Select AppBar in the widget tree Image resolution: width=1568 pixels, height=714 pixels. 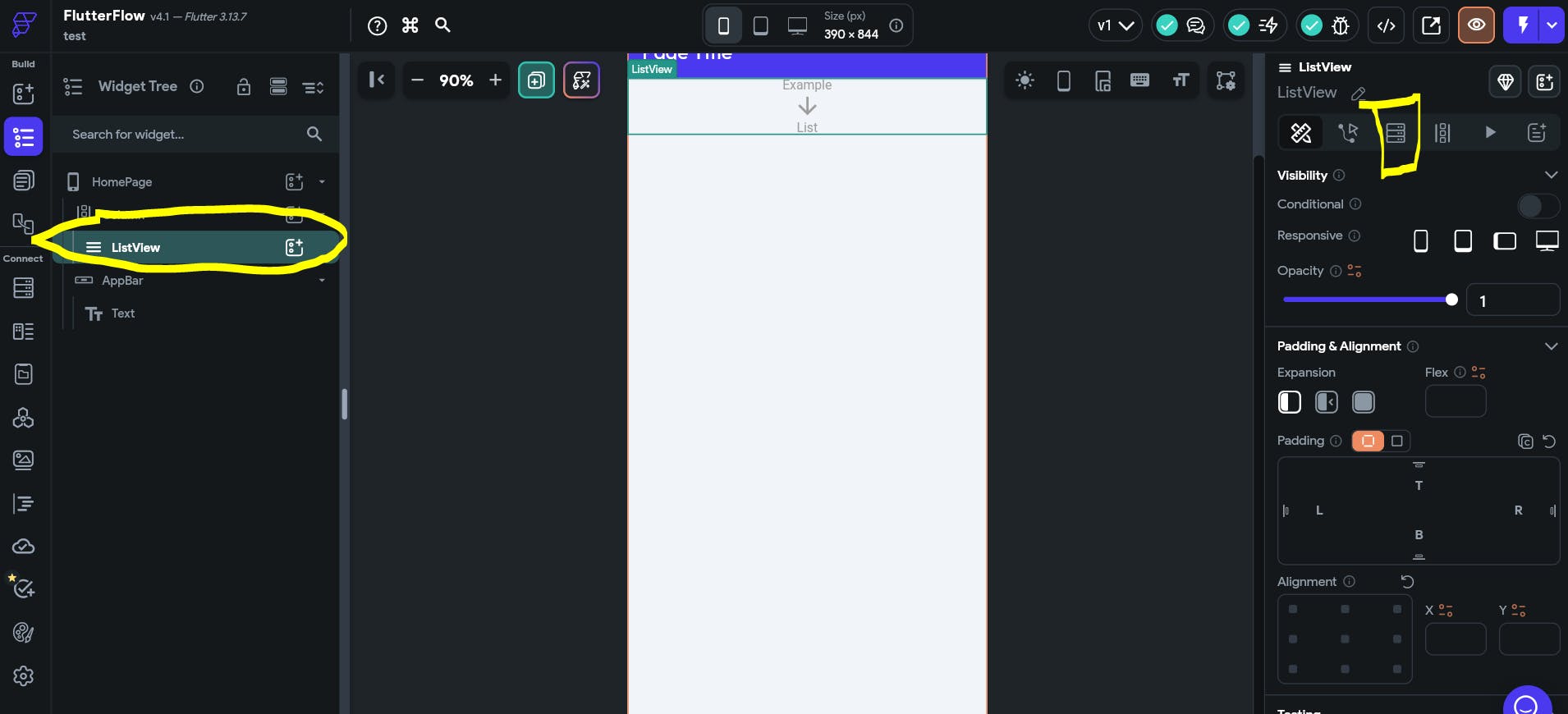pos(122,280)
